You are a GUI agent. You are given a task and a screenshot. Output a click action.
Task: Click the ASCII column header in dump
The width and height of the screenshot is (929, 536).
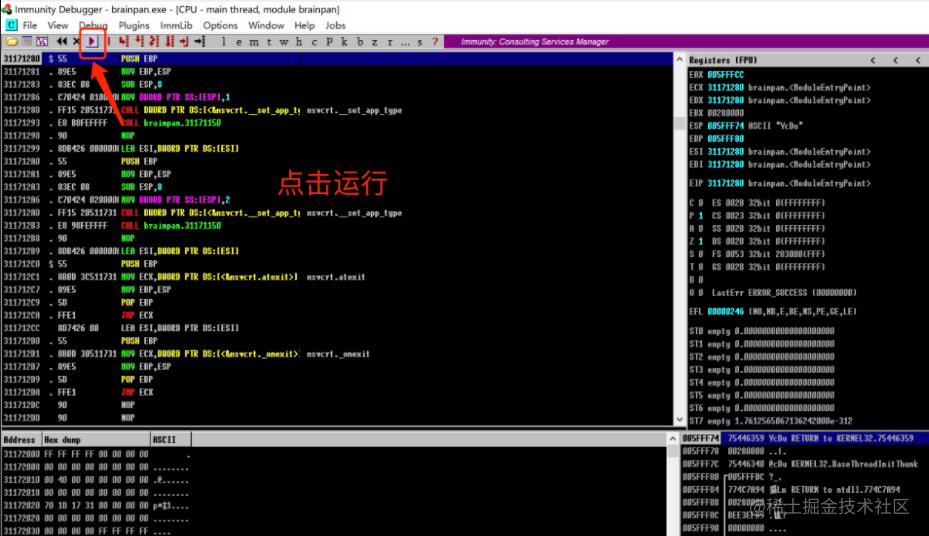(x=171, y=439)
